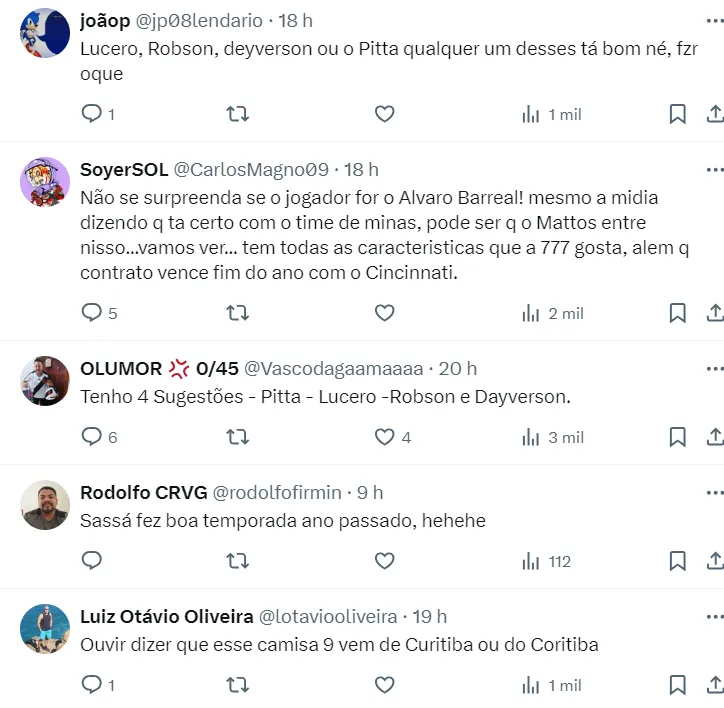Like joãop's tweet
The height and width of the screenshot is (708, 724).
coord(384,114)
